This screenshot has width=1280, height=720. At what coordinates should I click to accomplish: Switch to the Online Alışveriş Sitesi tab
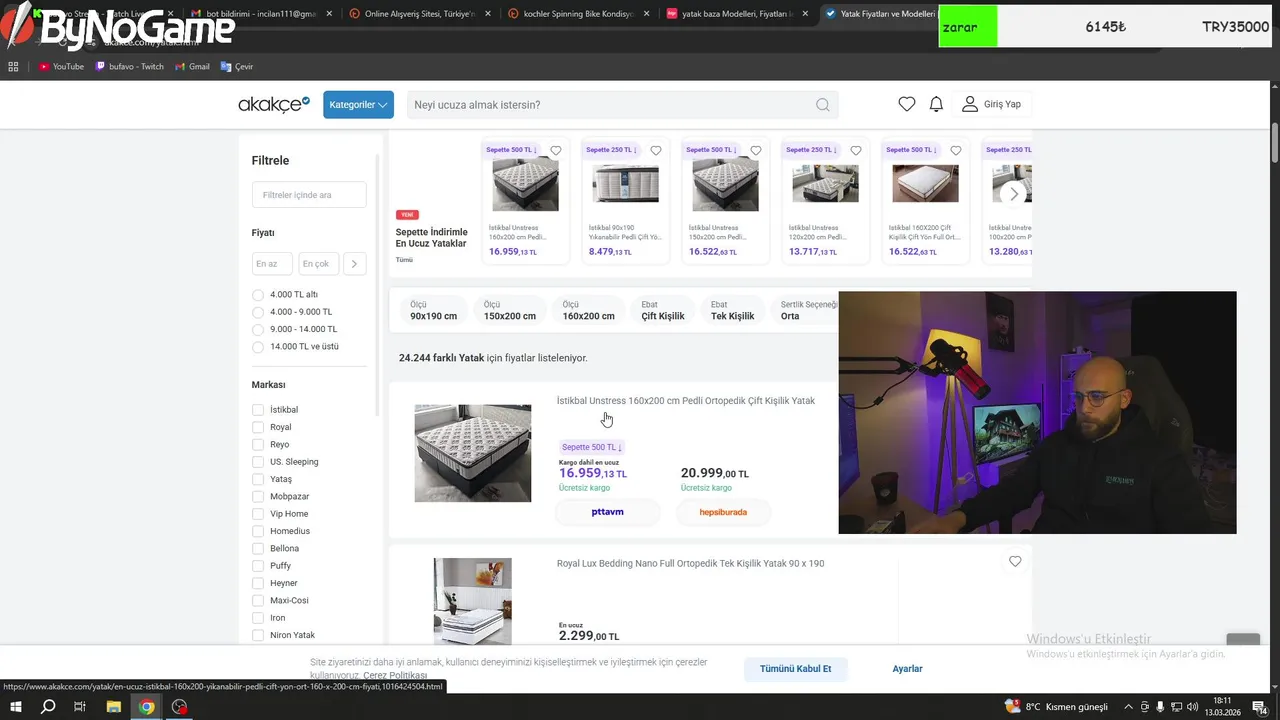420,14
